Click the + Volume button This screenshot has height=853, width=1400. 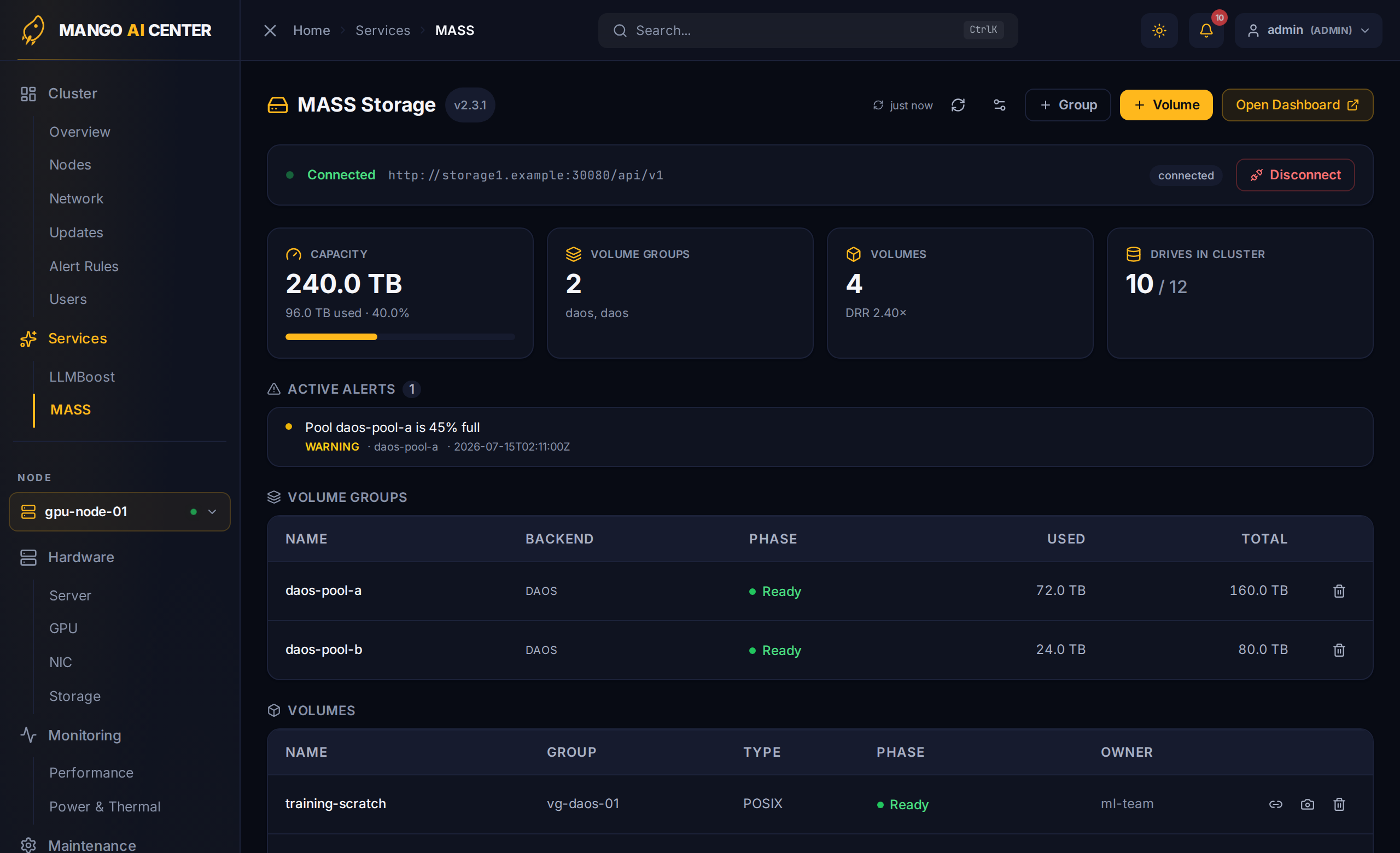click(x=1166, y=105)
